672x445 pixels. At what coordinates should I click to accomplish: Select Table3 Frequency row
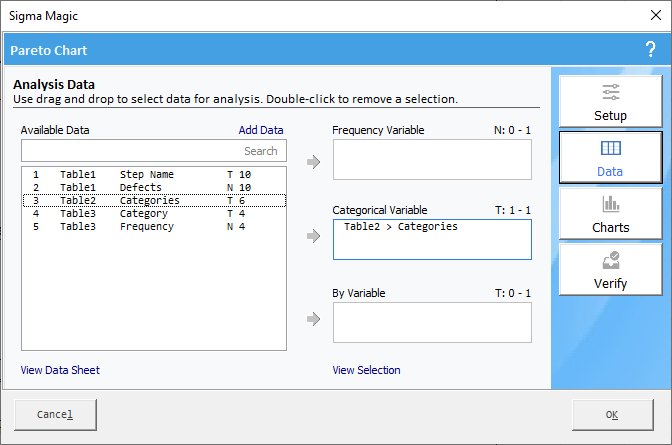coord(154,226)
